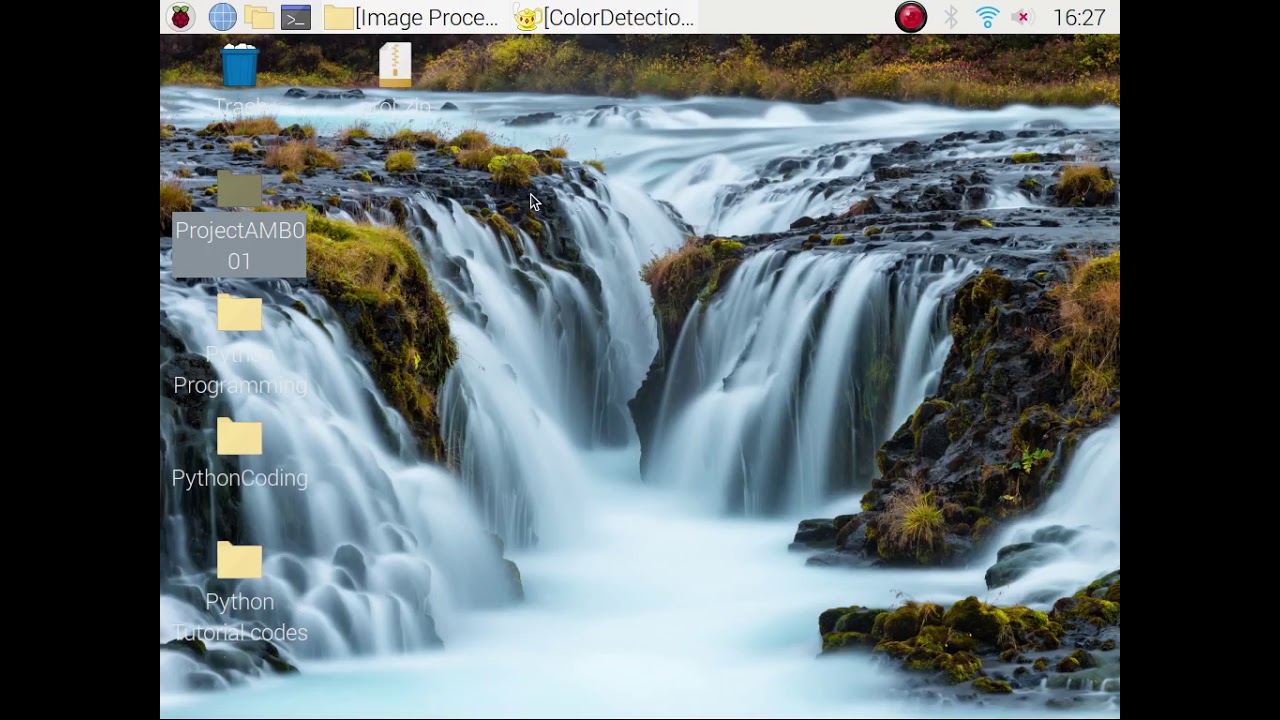This screenshot has height=720, width=1280.
Task: Open the Raspberry Pi main menu
Action: click(181, 17)
